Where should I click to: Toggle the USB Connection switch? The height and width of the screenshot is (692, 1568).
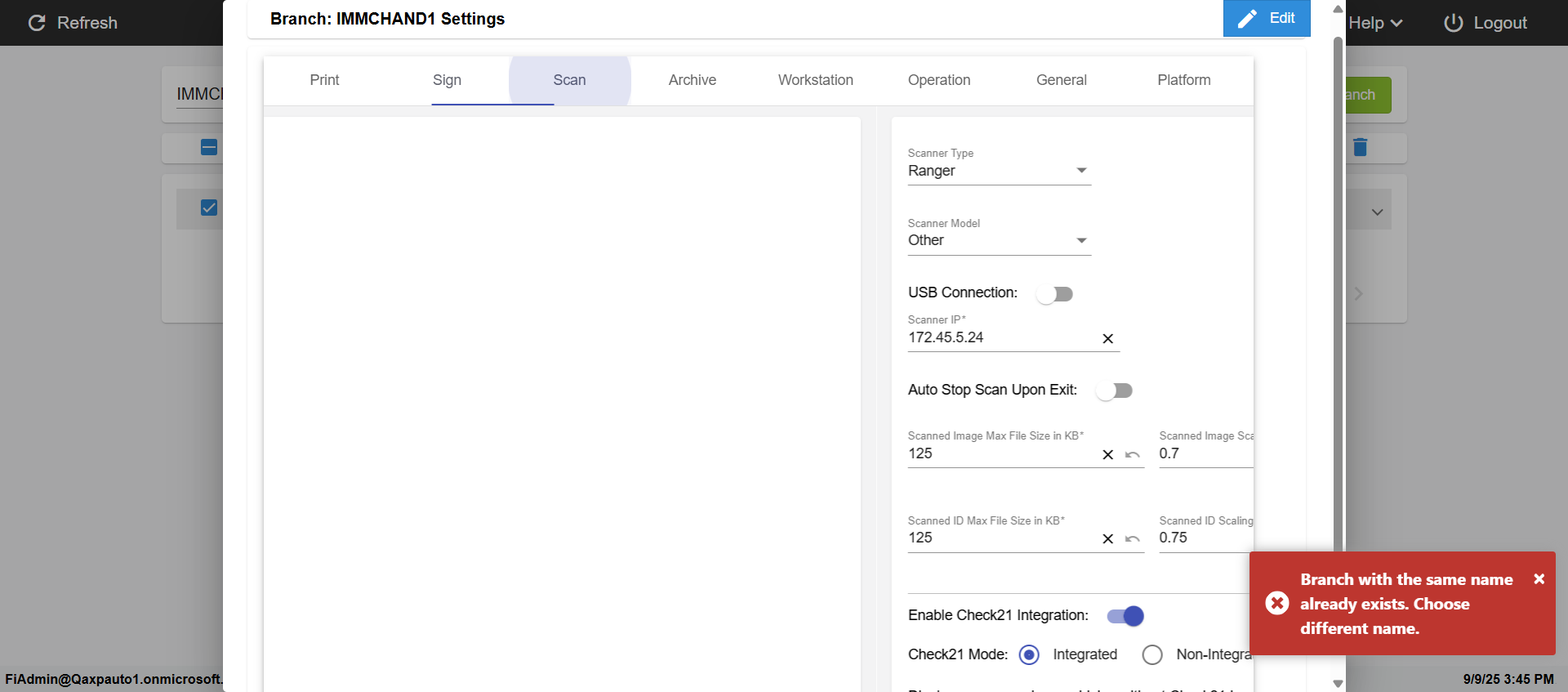pyautogui.click(x=1054, y=294)
